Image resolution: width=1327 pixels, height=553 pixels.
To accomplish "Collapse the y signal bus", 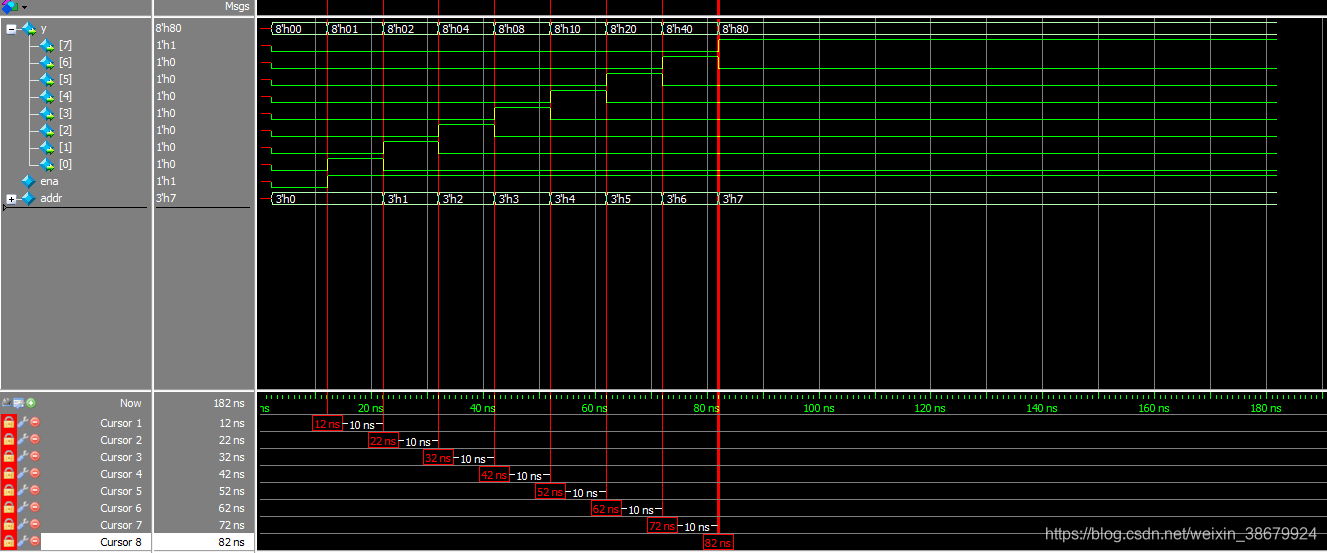I will [x=11, y=28].
